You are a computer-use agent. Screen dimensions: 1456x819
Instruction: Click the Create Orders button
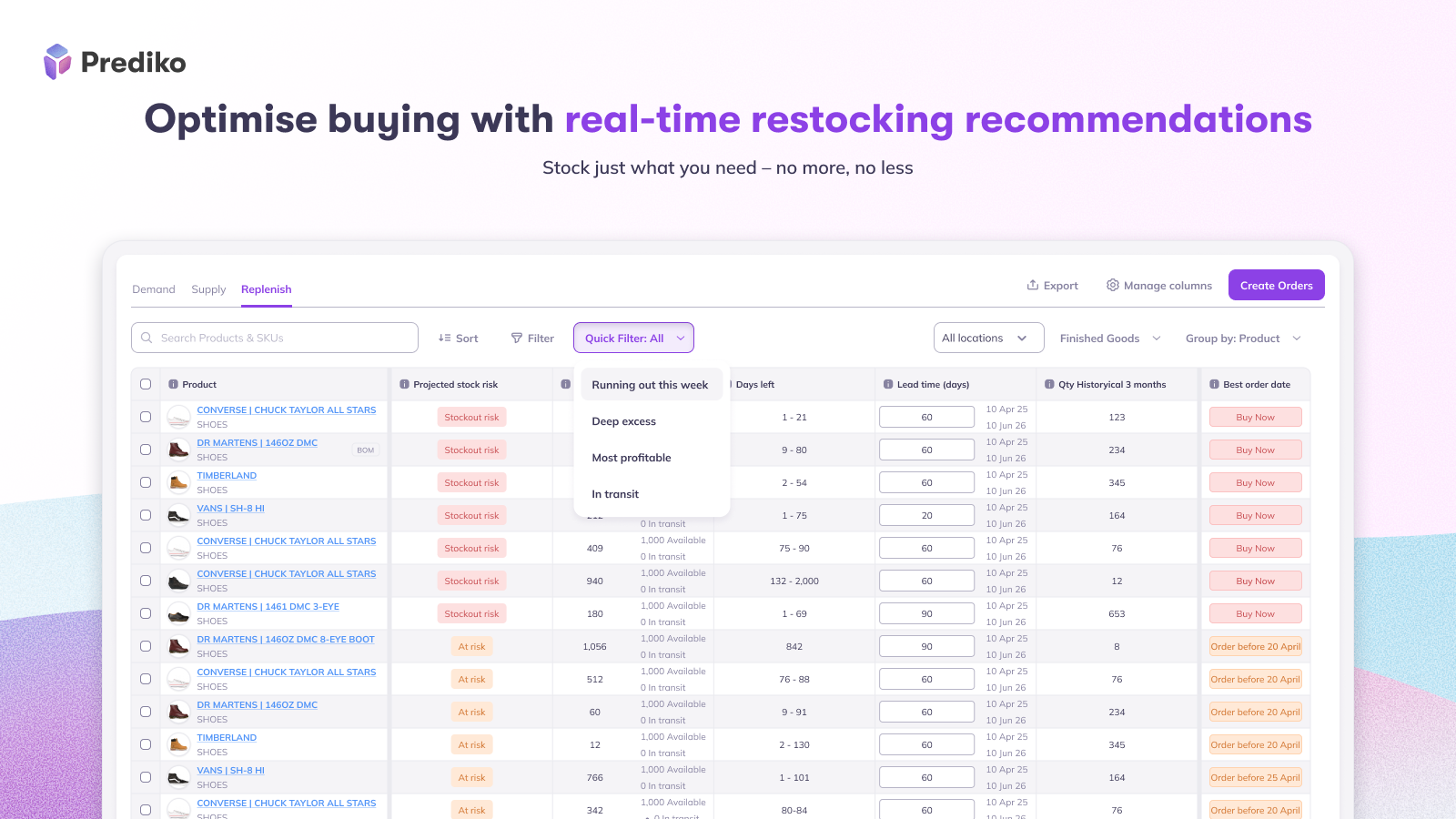pos(1276,285)
